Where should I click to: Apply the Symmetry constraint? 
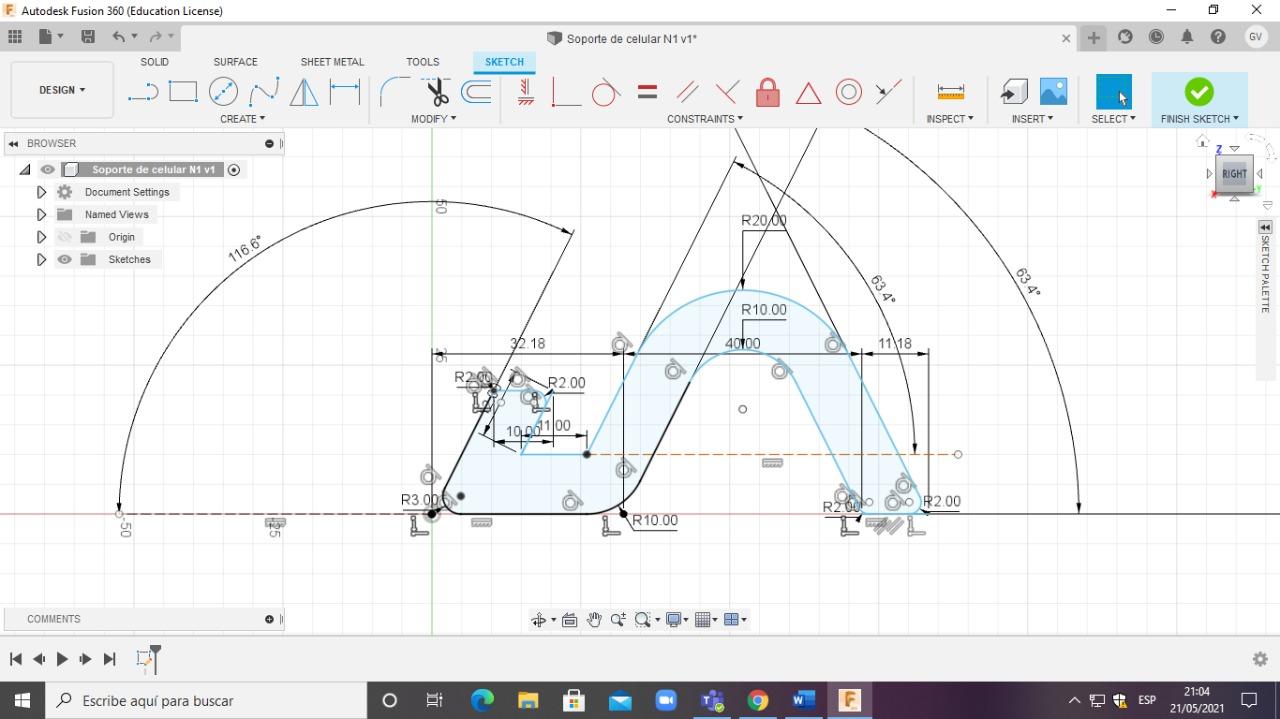coord(888,92)
